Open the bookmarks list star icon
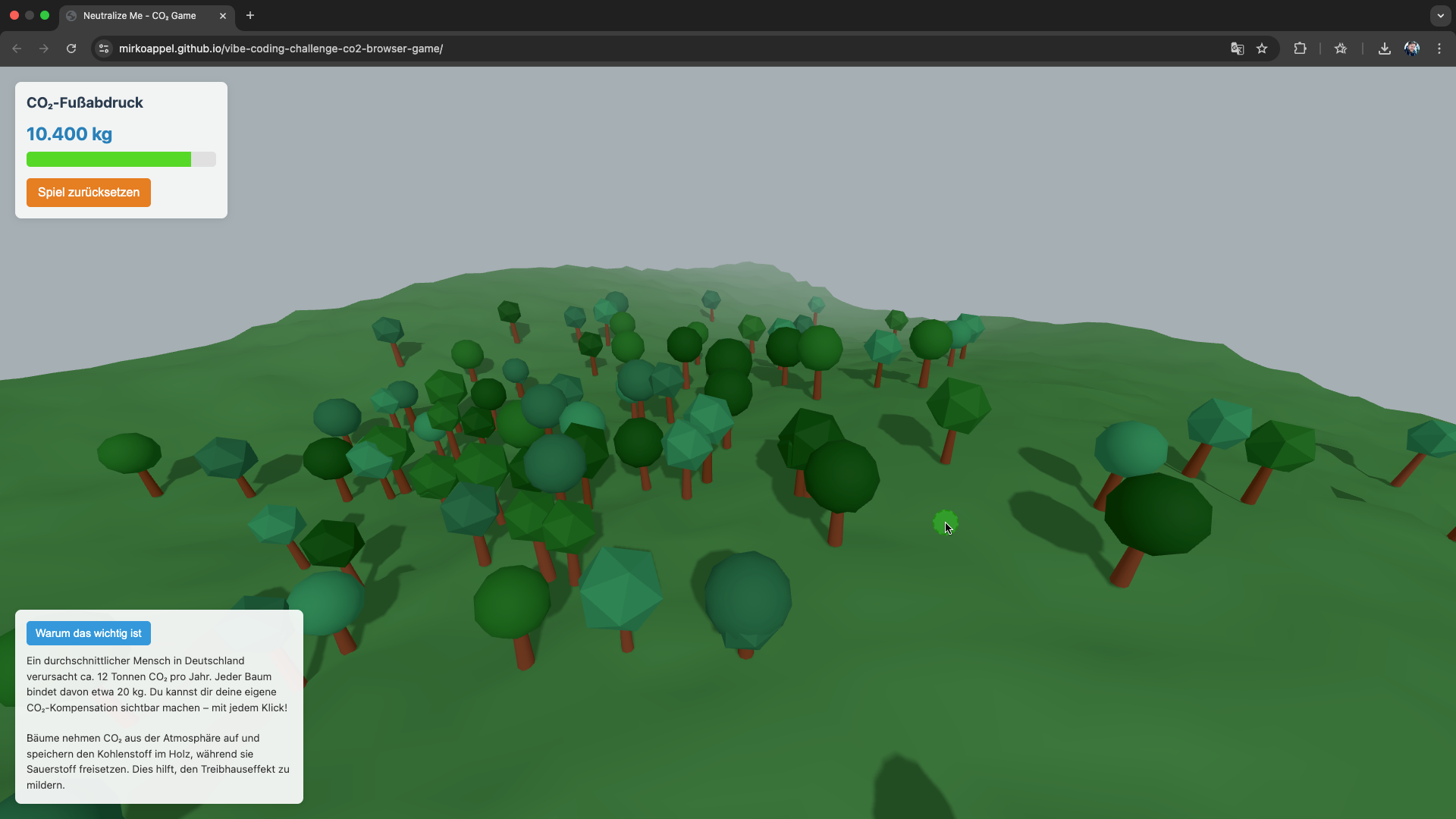The image size is (1456, 819). pyautogui.click(x=1341, y=49)
